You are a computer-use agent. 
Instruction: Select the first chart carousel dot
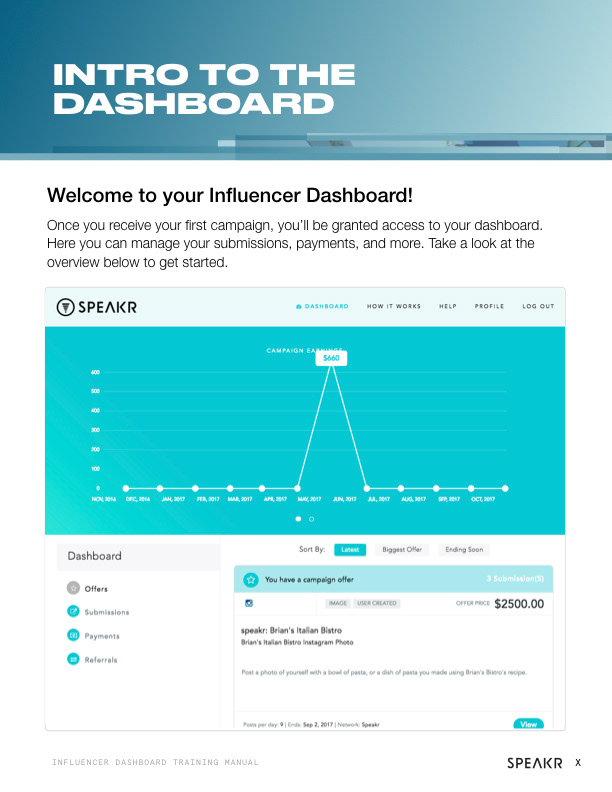(298, 519)
